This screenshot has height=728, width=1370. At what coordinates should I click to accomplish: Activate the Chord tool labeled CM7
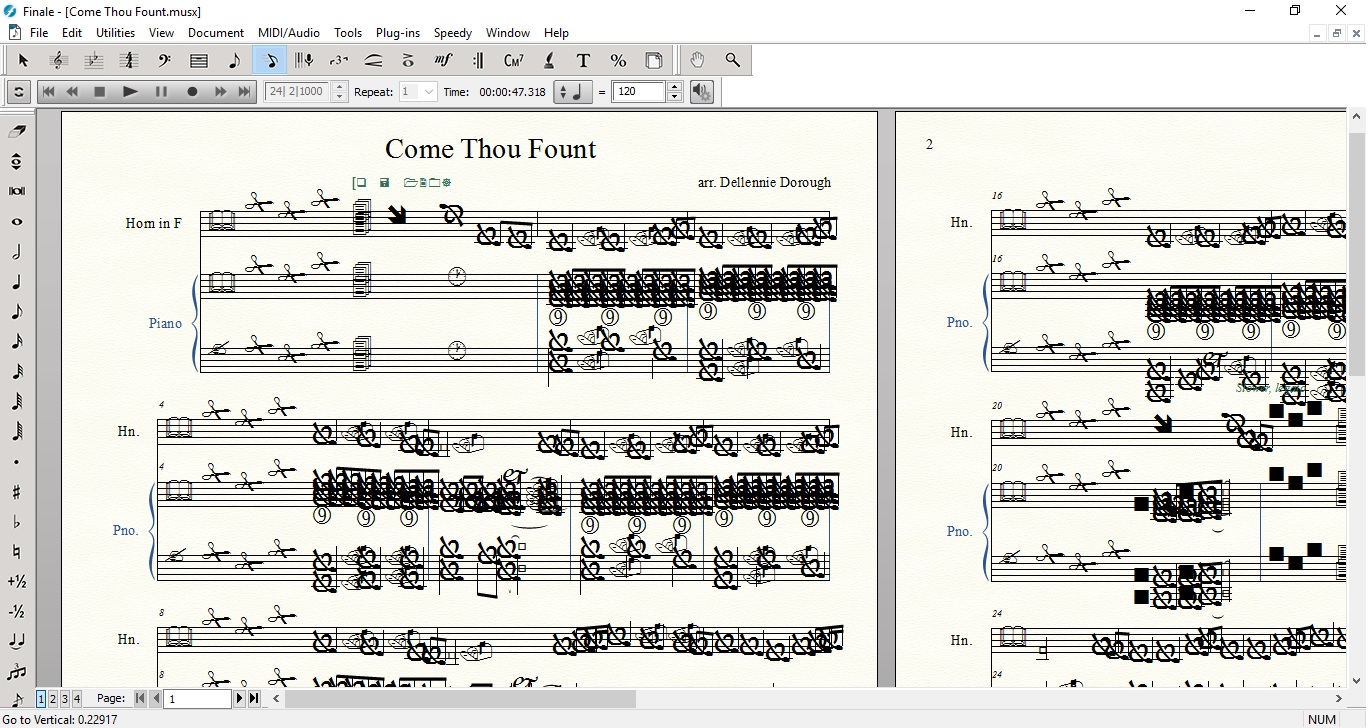pos(513,61)
